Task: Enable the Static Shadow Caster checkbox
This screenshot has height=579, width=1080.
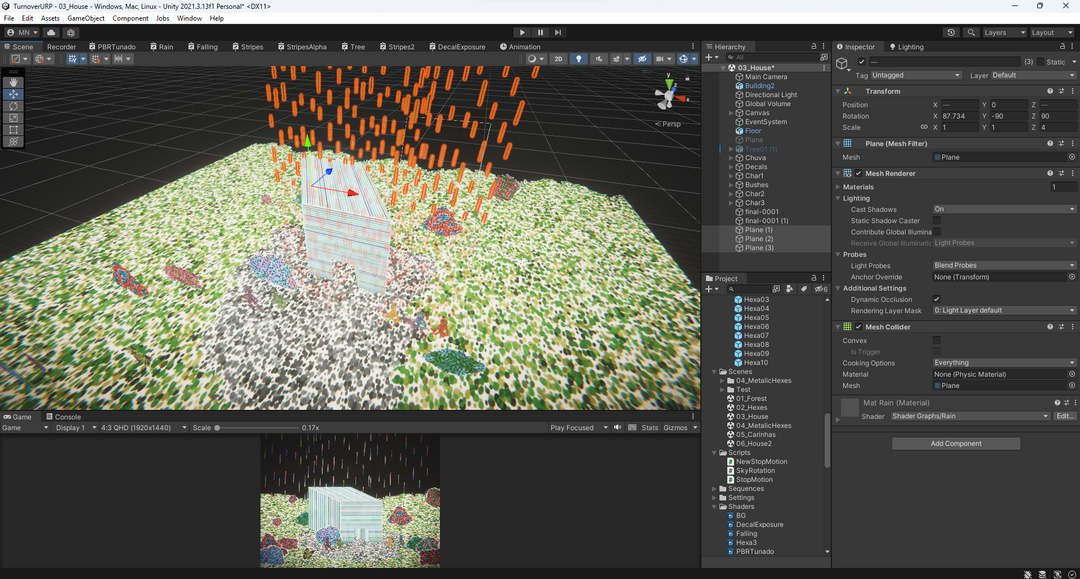Action: point(937,220)
